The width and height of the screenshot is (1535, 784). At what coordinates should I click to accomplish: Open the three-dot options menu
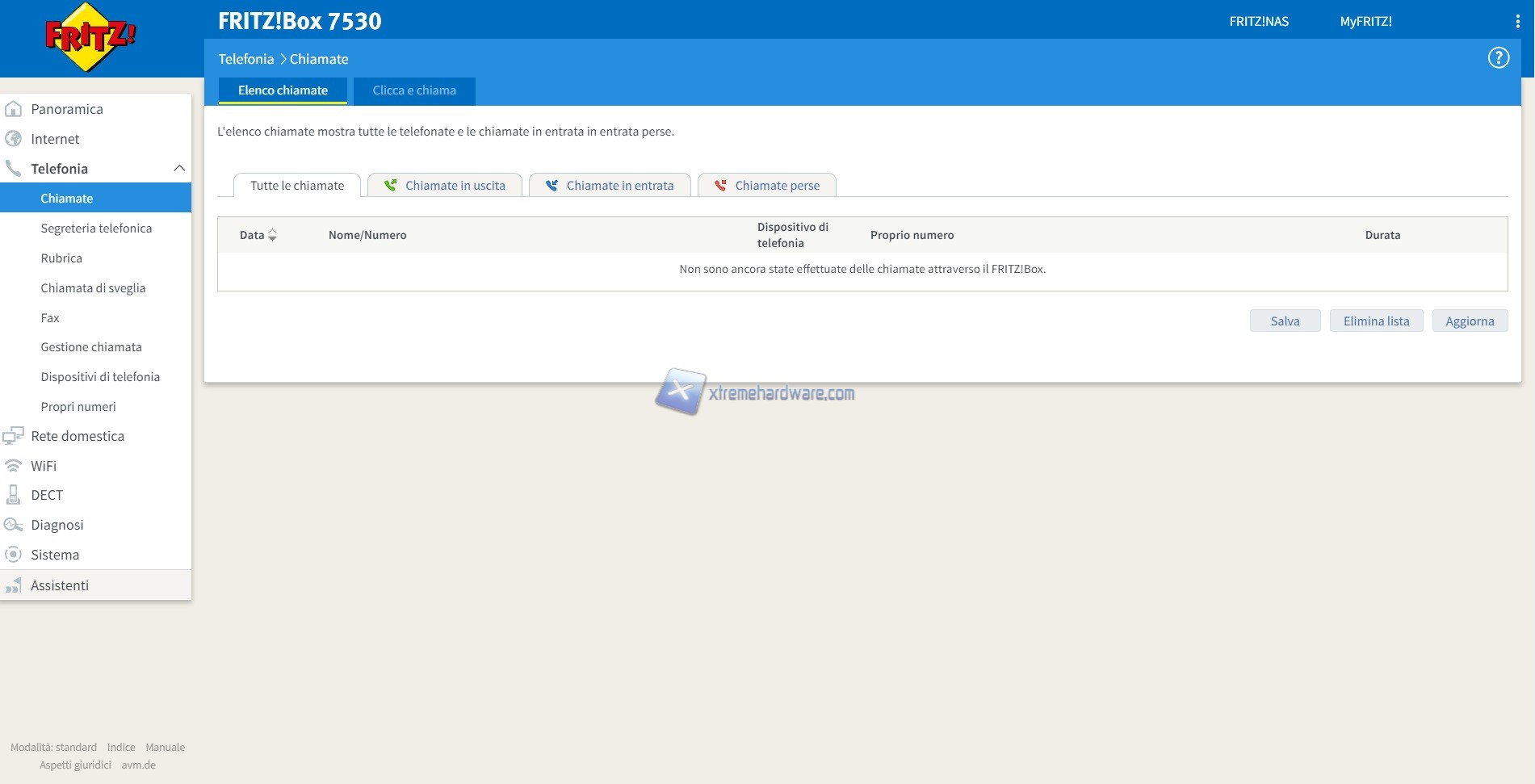[x=1517, y=22]
